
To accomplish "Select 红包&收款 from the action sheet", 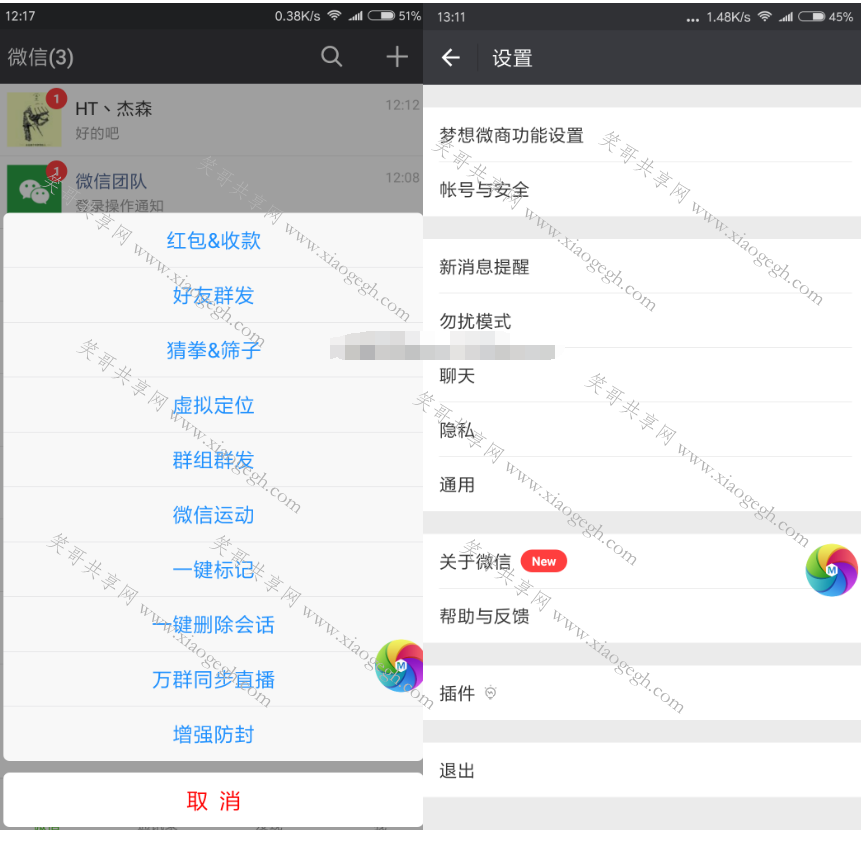I will coord(213,240).
